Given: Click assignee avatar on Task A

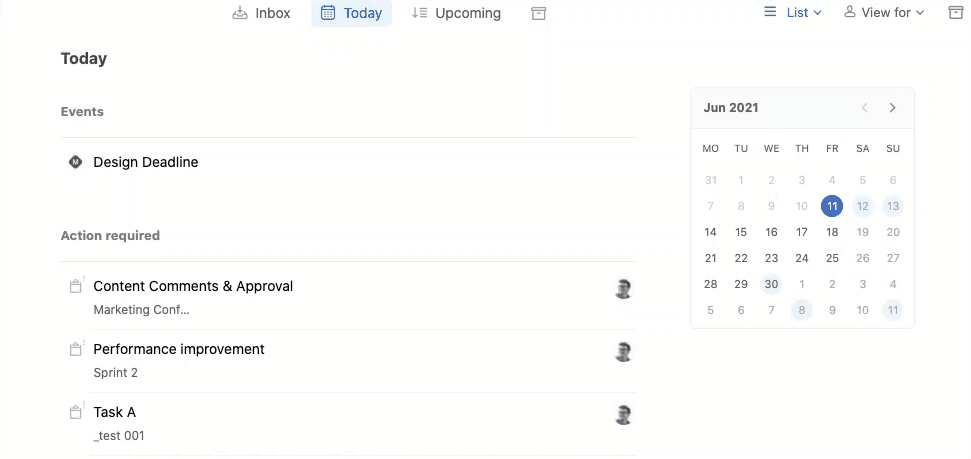Looking at the screenshot, I should coord(624,414).
